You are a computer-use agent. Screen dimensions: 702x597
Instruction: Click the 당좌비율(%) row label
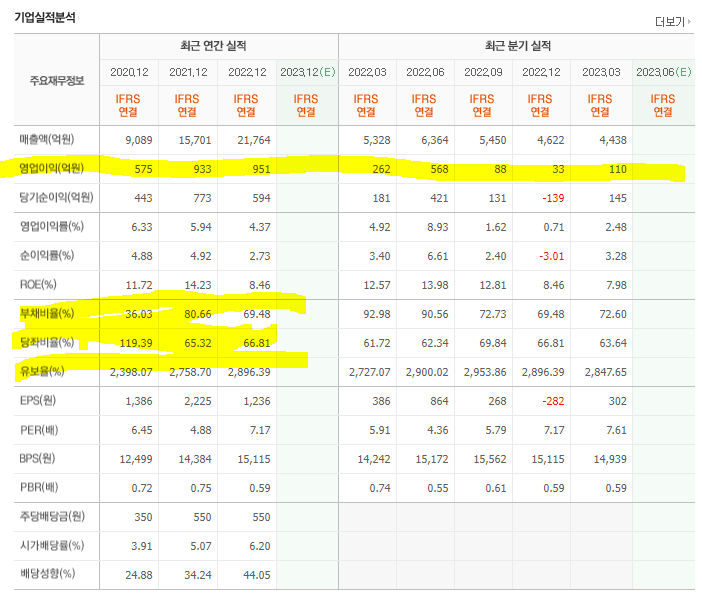click(47, 343)
